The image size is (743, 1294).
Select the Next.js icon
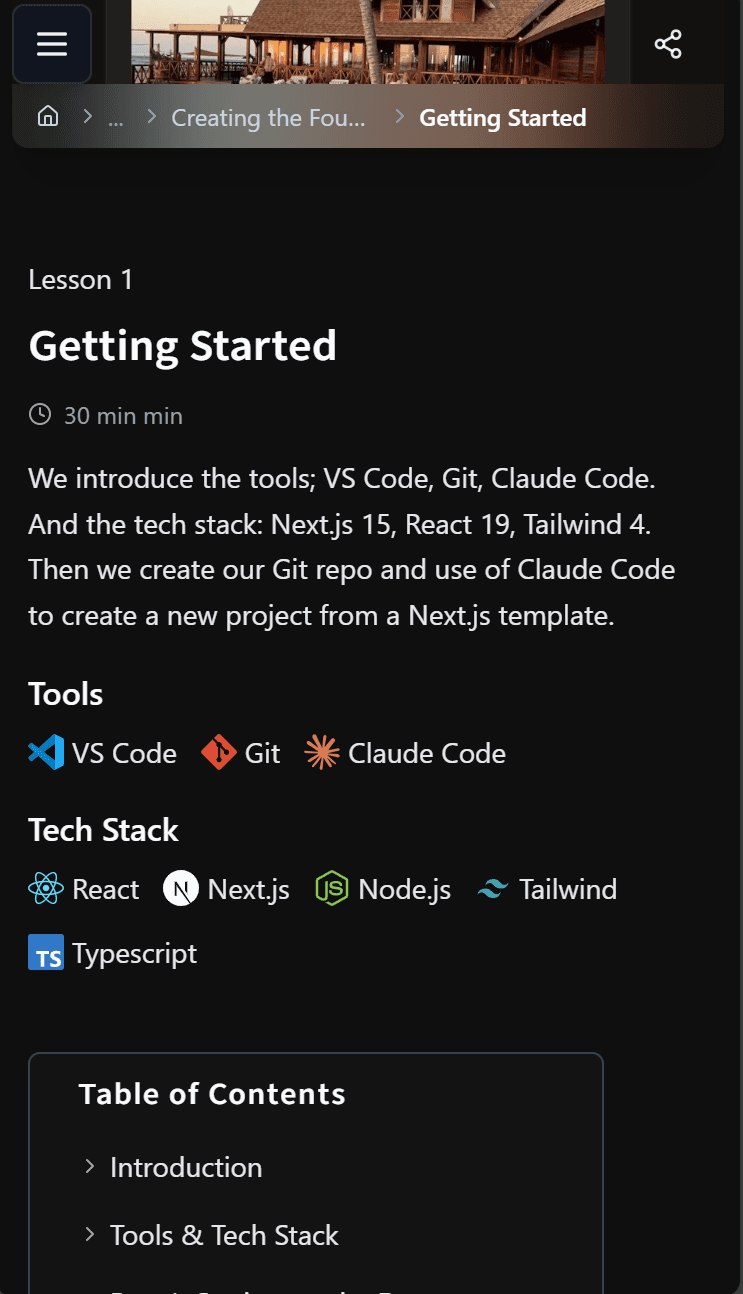[x=180, y=889]
